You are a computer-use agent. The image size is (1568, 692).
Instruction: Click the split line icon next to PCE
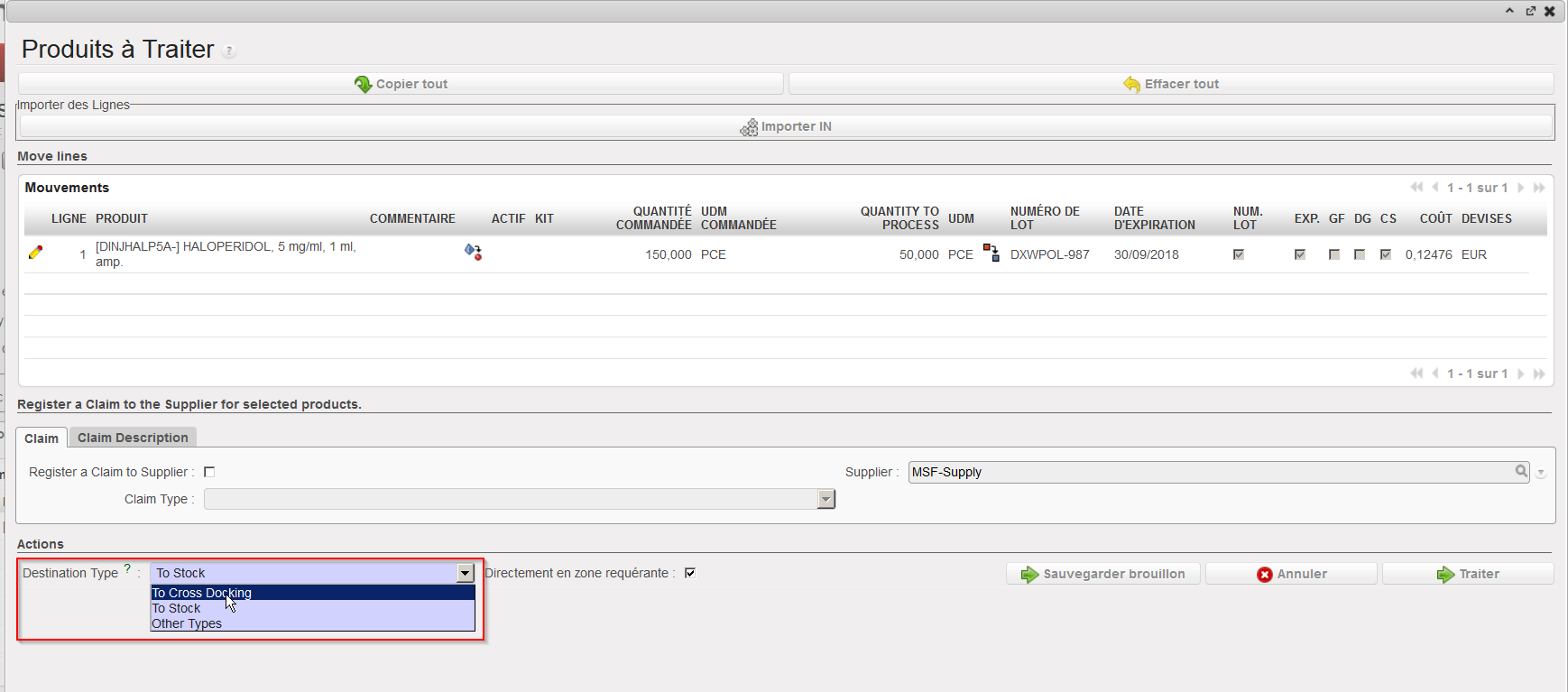click(992, 253)
